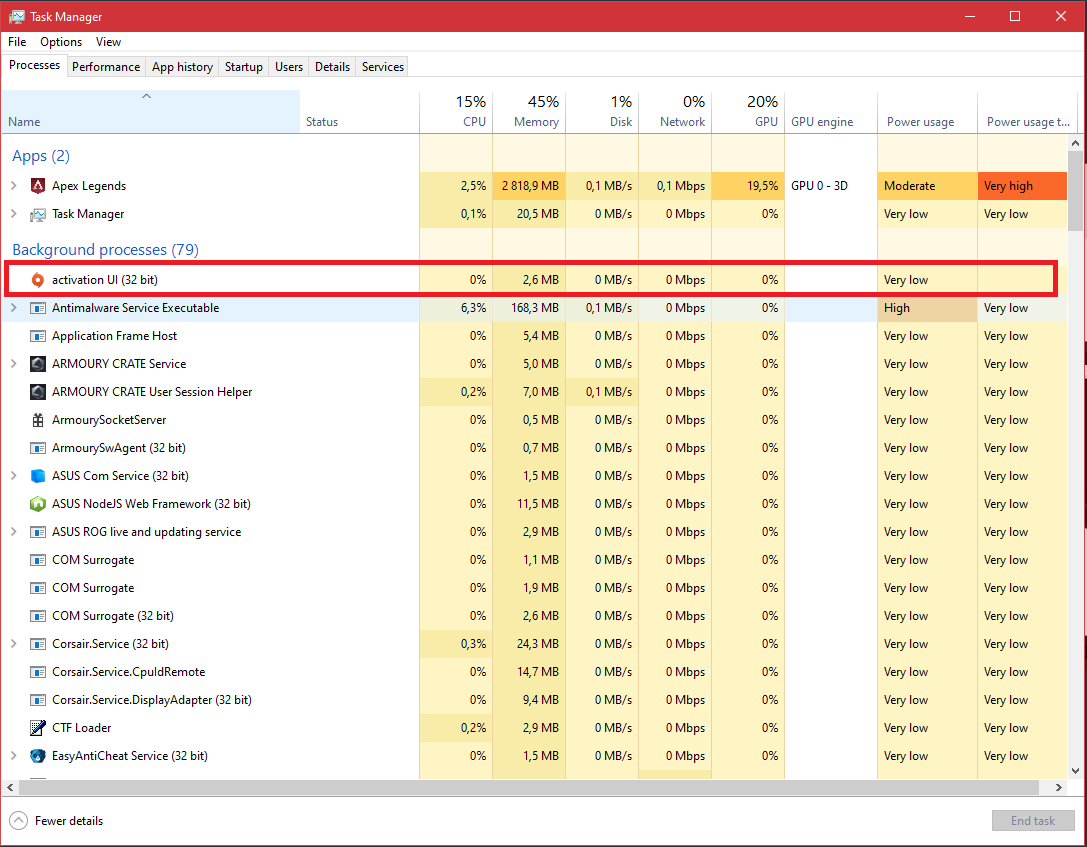Click the Apex Legends app icon
Viewport: 1087px width, 847px height.
[38, 186]
